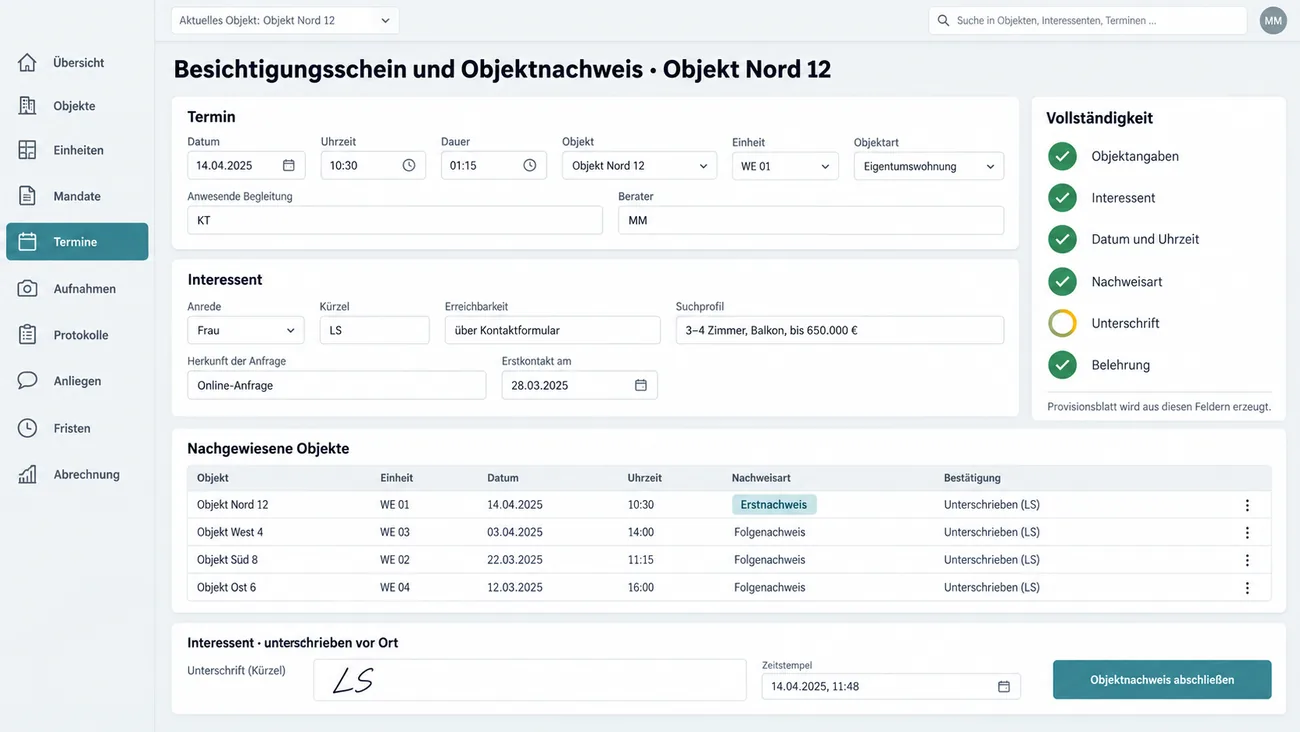The width and height of the screenshot is (1300, 732).
Task: Click the Bestätigung column header
Action: 972,478
